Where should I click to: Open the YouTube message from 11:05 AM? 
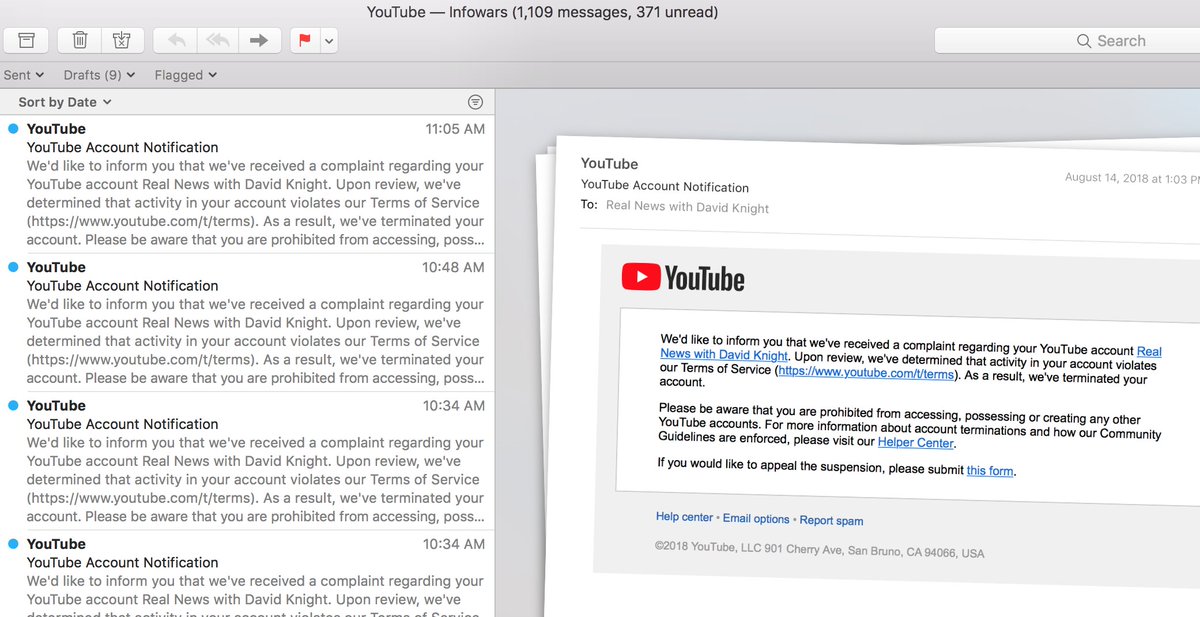click(247, 184)
